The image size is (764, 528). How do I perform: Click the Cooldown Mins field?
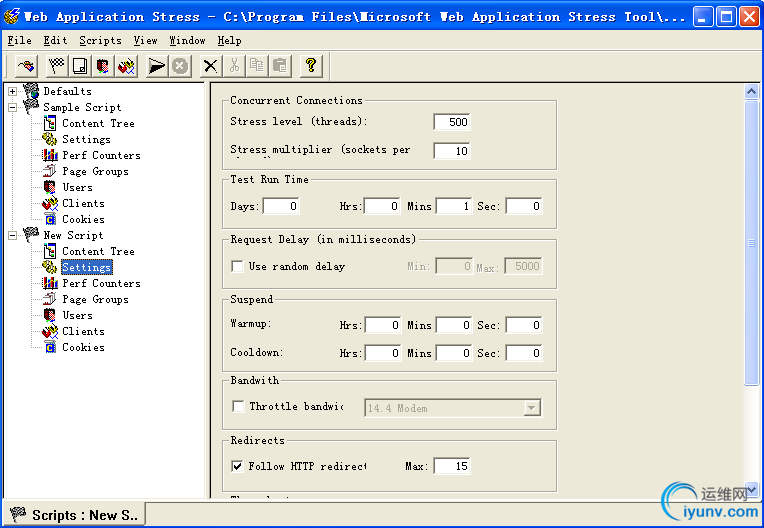click(x=454, y=353)
